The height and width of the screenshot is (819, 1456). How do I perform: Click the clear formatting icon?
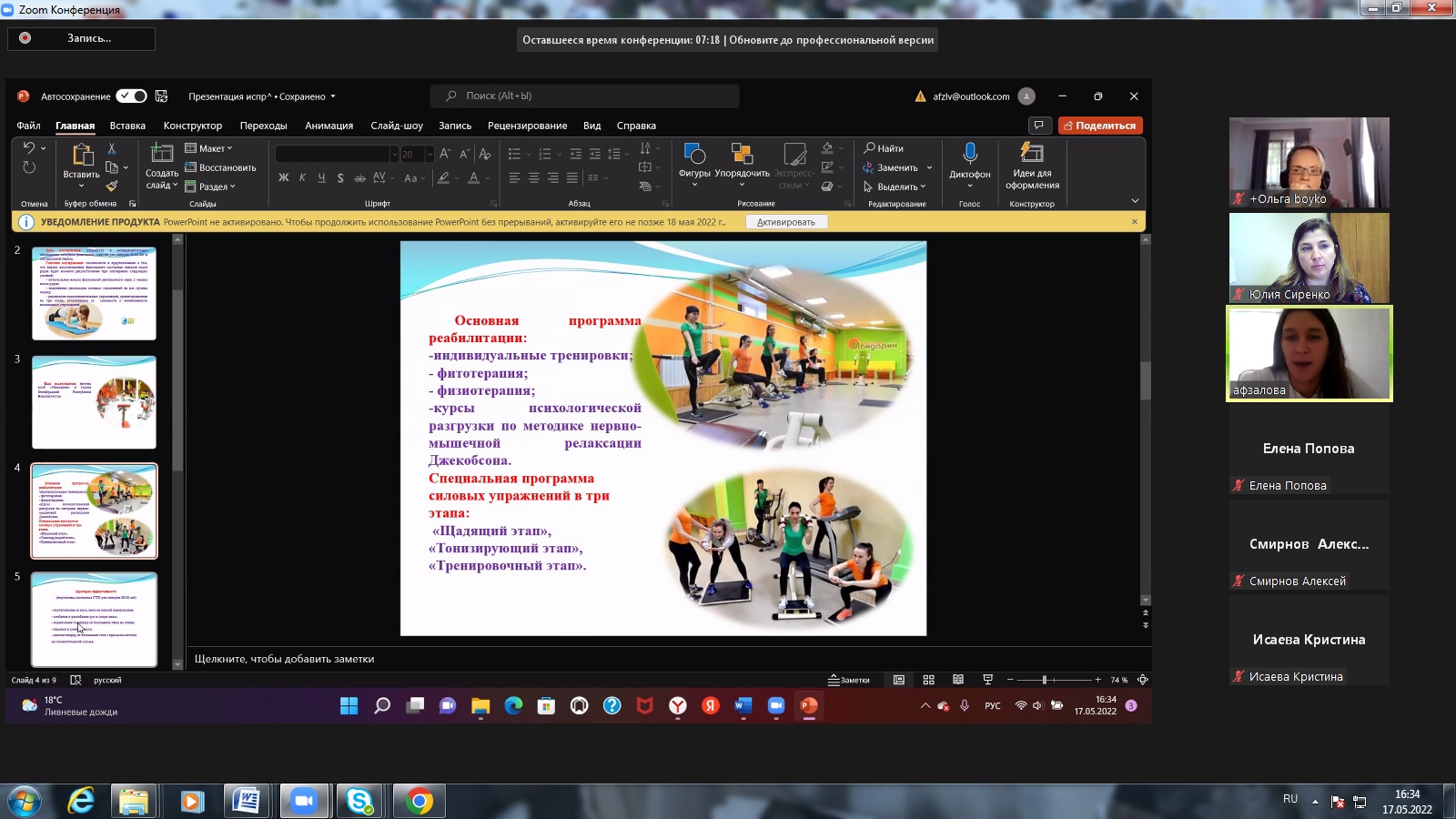[x=485, y=155]
